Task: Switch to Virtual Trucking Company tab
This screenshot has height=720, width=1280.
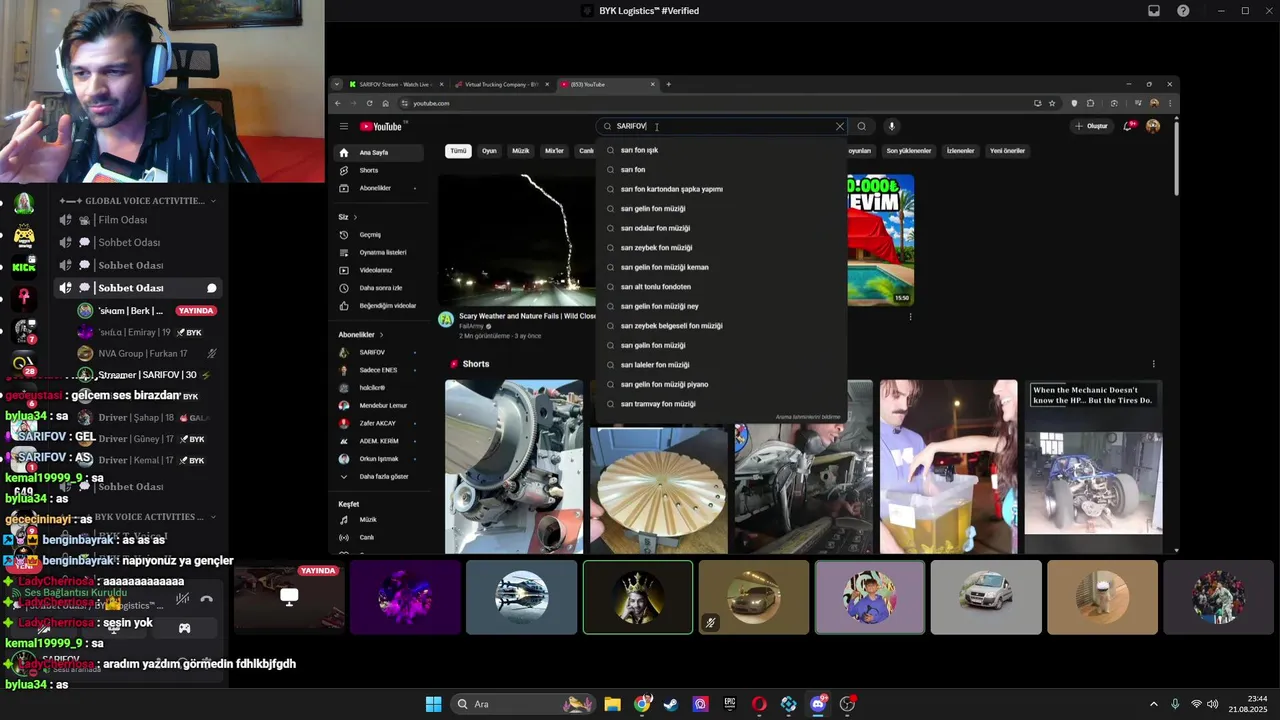Action: 500,84
